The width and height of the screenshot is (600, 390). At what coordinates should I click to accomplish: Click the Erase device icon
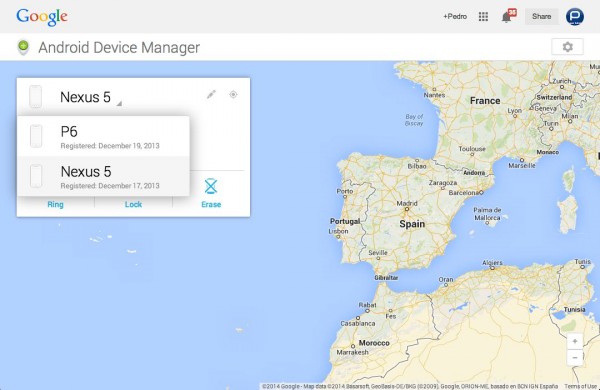pos(211,186)
